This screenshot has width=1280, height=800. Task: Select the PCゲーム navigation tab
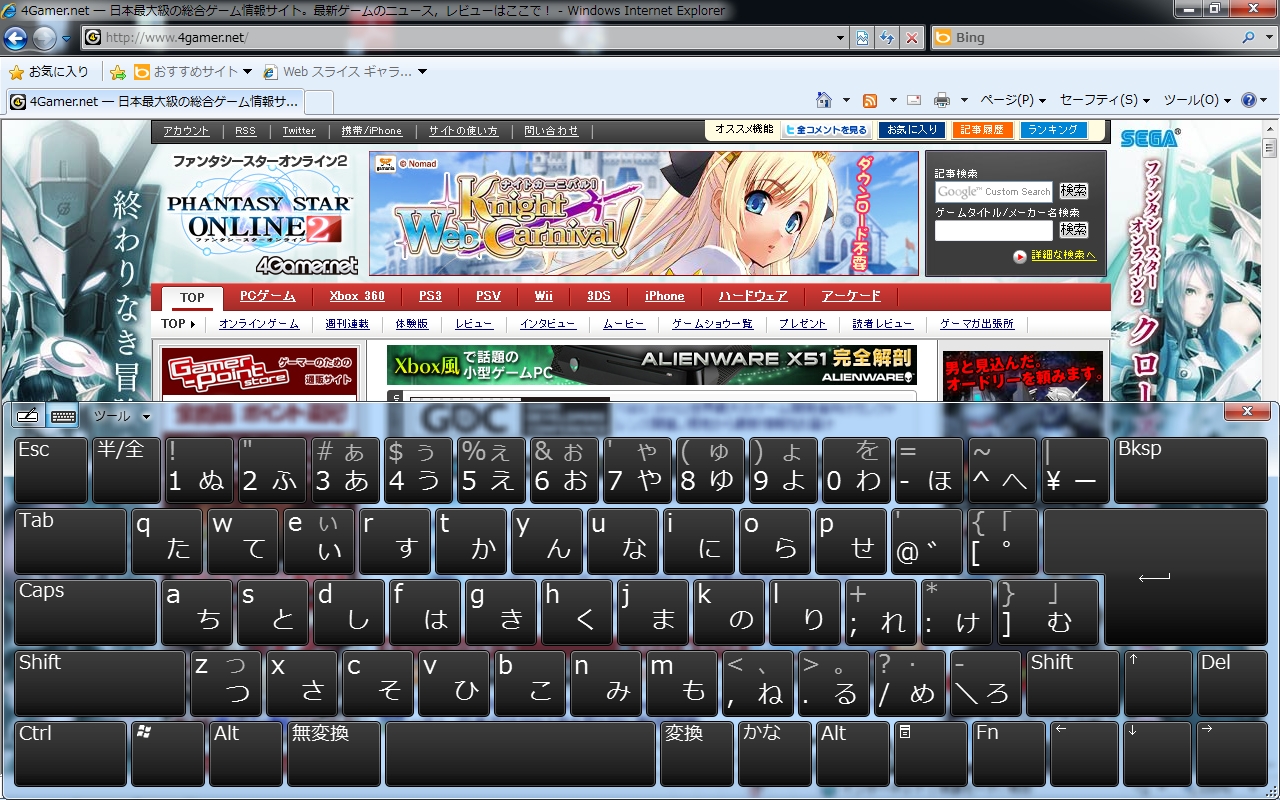coord(268,296)
